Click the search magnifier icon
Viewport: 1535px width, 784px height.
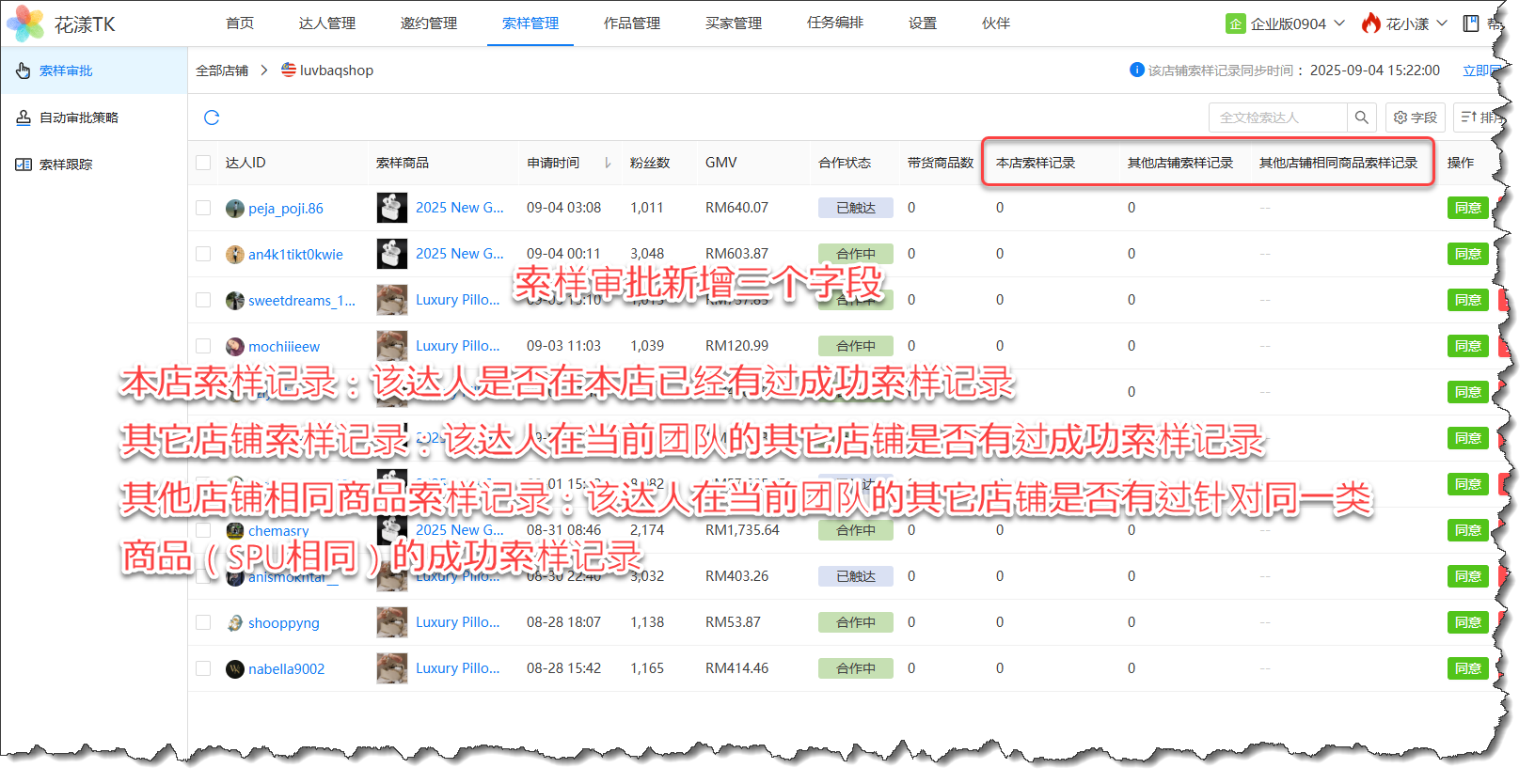click(1361, 118)
